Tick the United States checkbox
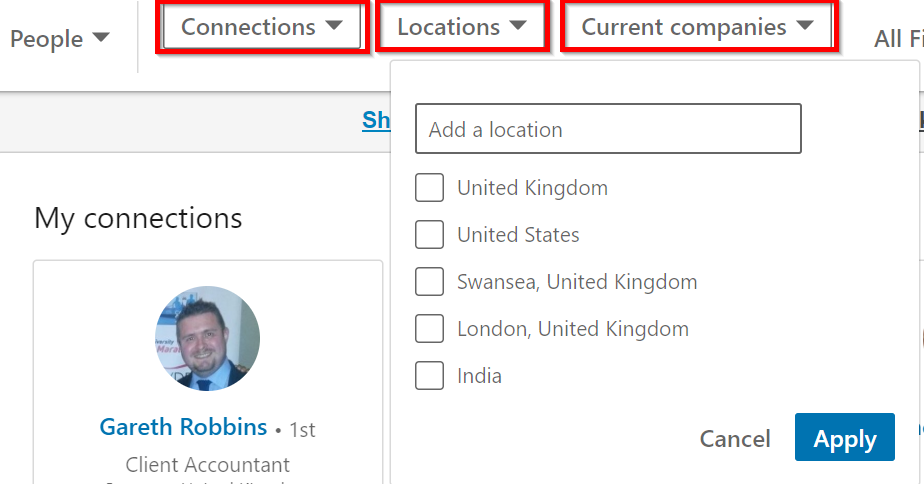The image size is (924, 484). coord(429,234)
